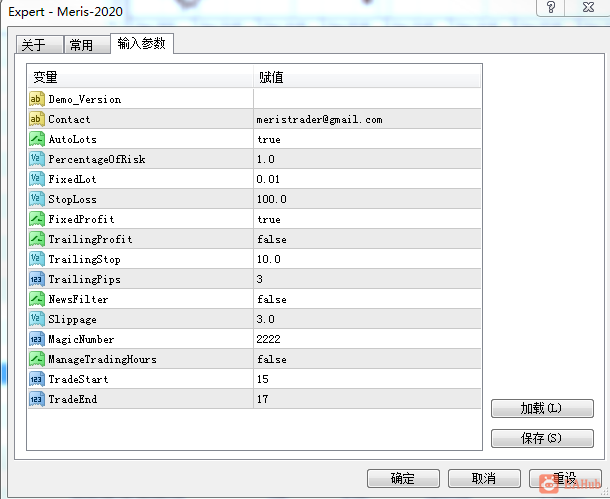This screenshot has height=499, width=610.
Task: Click the NewsFilter variable name
Action: [78, 299]
